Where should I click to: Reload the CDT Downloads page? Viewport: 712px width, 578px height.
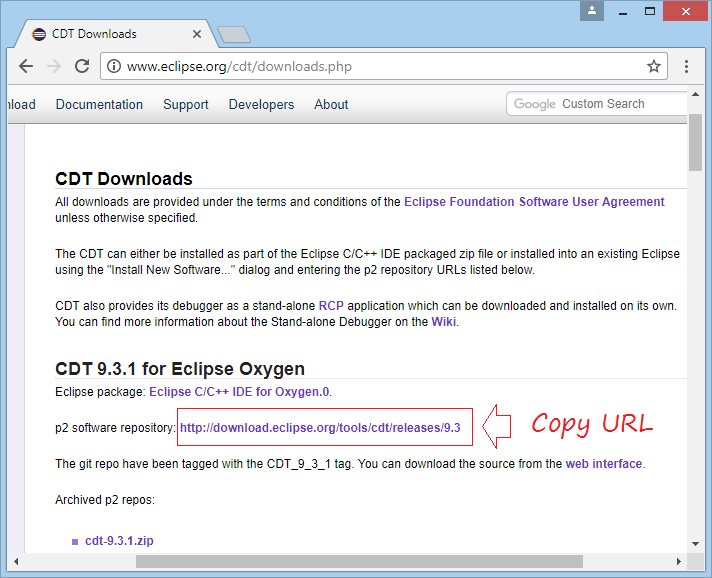(x=82, y=66)
